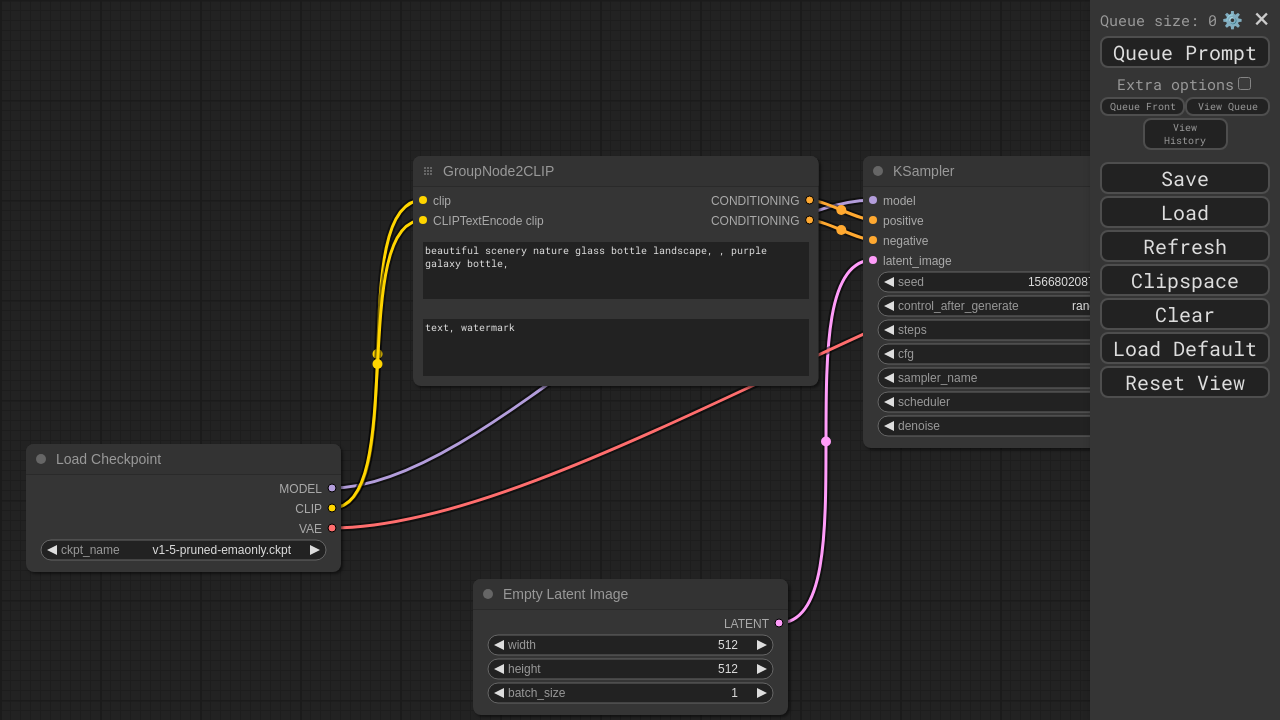The height and width of the screenshot is (720, 1280).
Task: Click the GroupNode2CLIP group grid icon
Action: pos(428,171)
